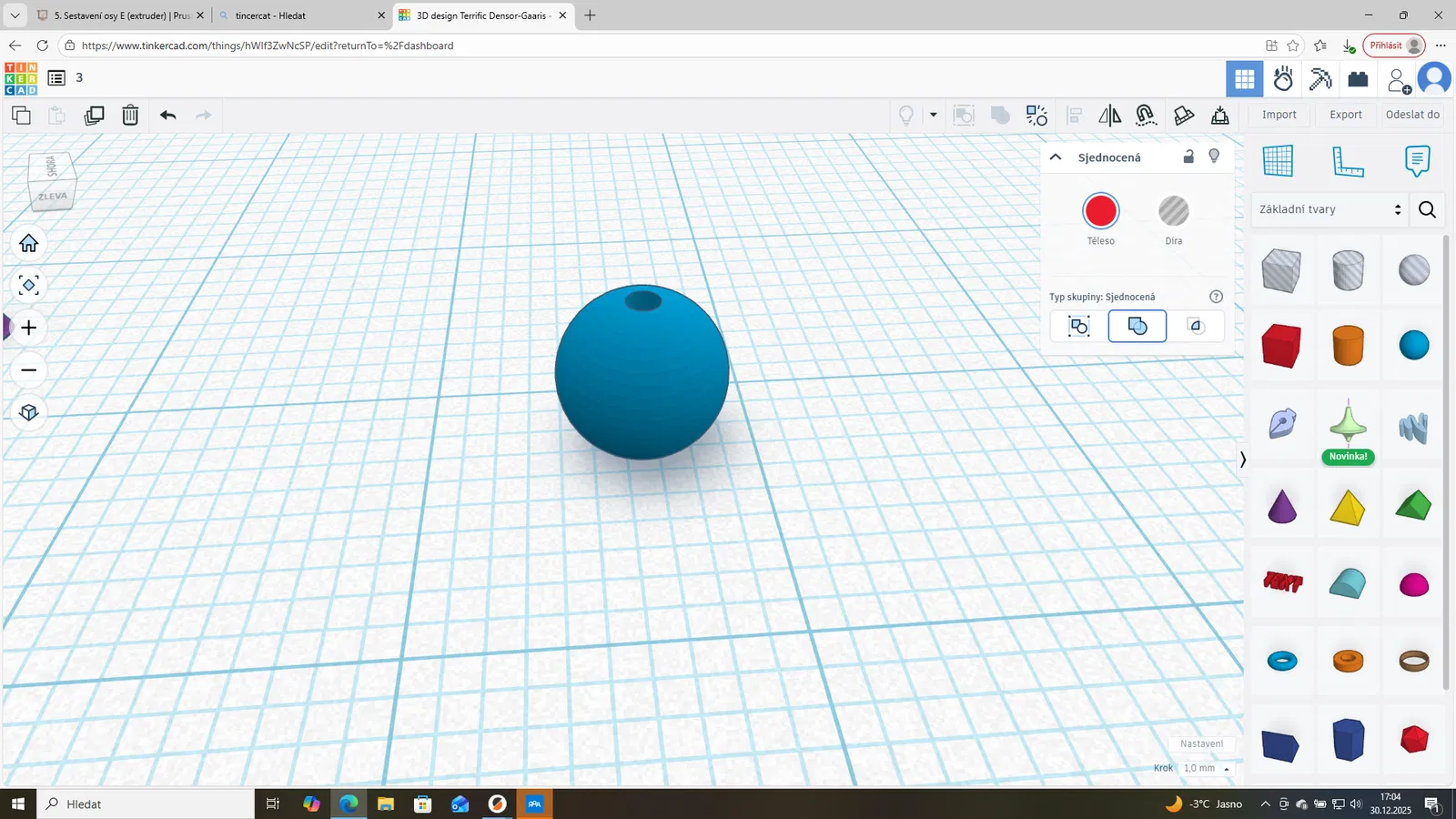This screenshot has height=819, width=1456.
Task: Delete the selected shape with trash icon
Action: pos(130,115)
